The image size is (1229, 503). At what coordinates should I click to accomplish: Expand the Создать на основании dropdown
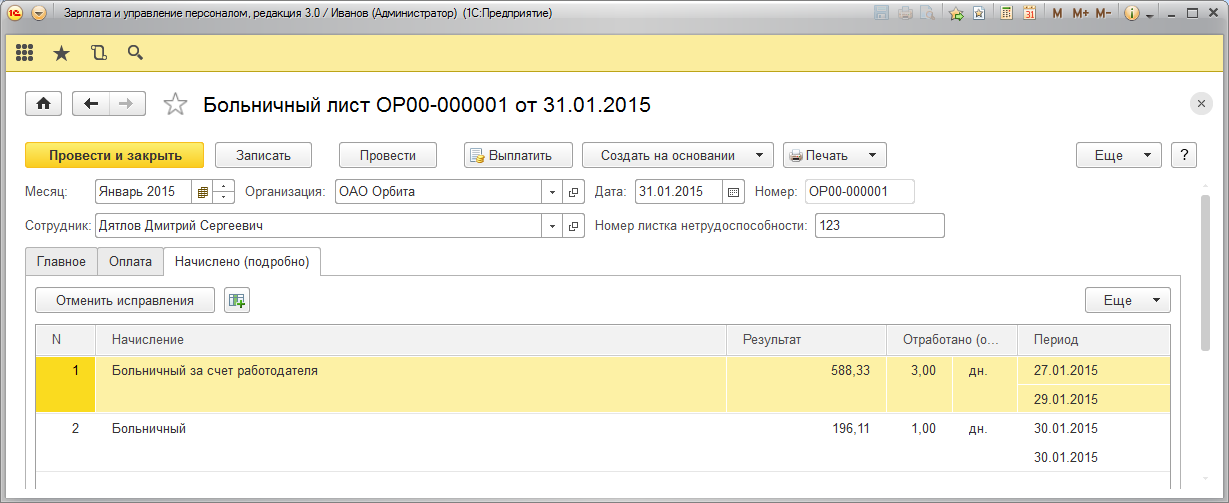pos(759,155)
